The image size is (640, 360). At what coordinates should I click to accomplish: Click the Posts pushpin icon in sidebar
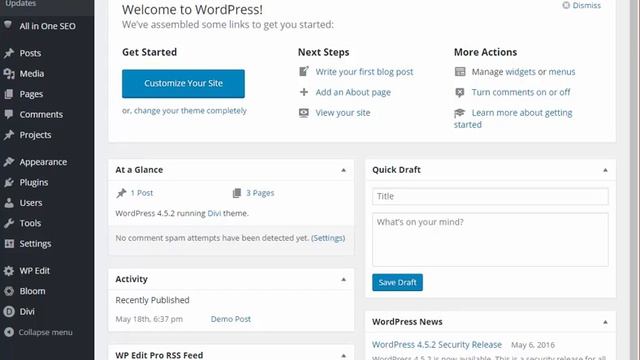point(9,53)
